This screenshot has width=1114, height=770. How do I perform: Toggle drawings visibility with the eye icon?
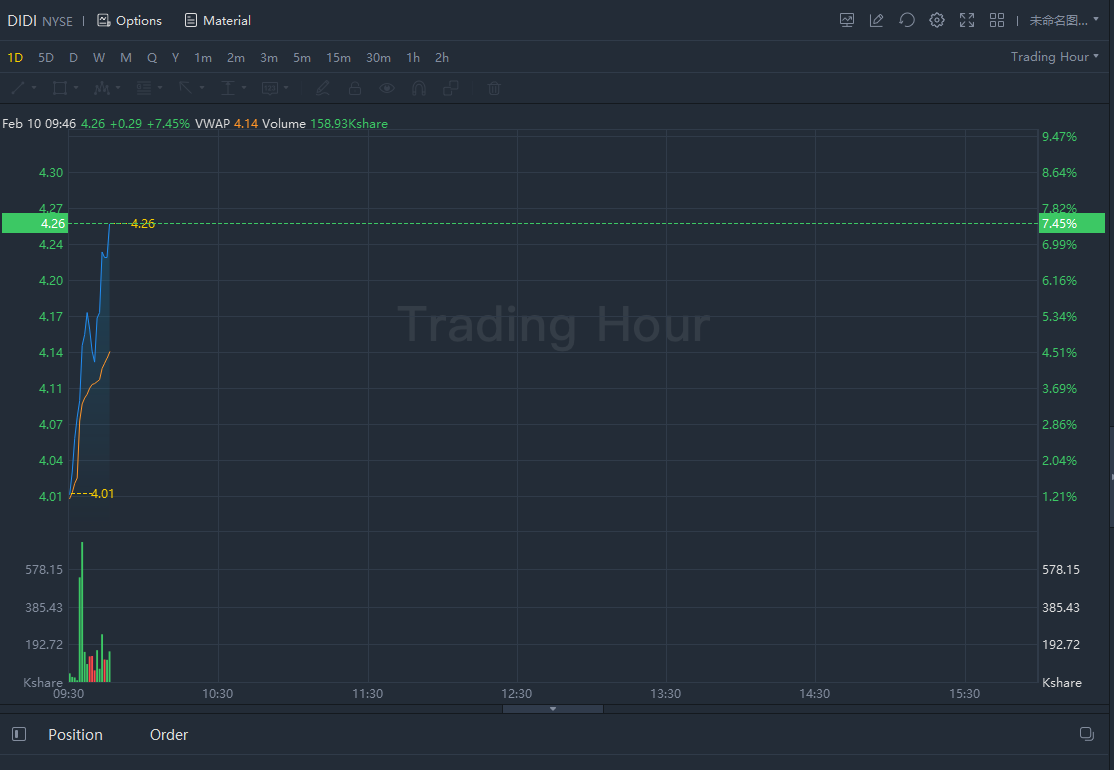[387, 88]
